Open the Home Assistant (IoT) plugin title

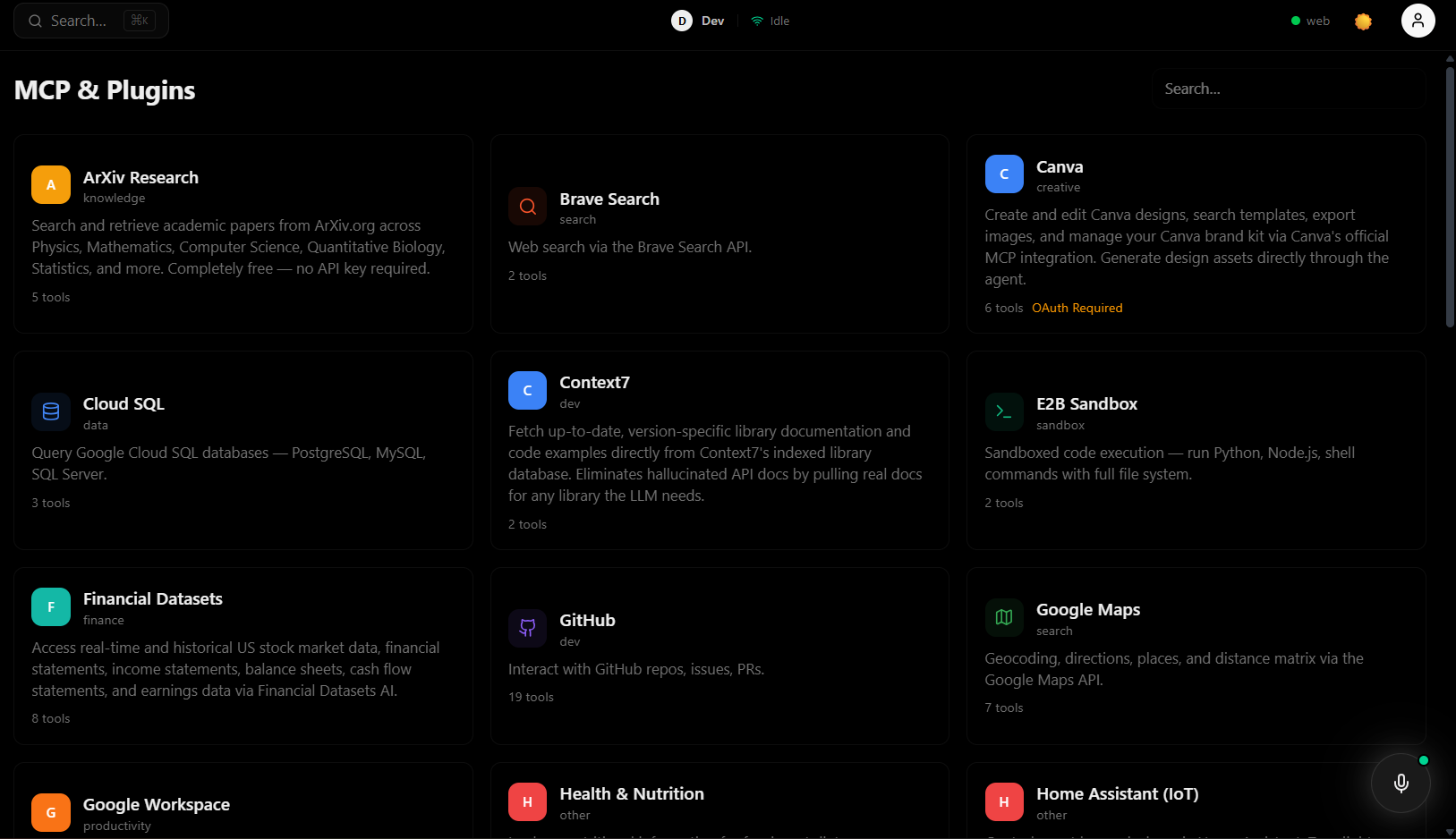(x=1118, y=793)
